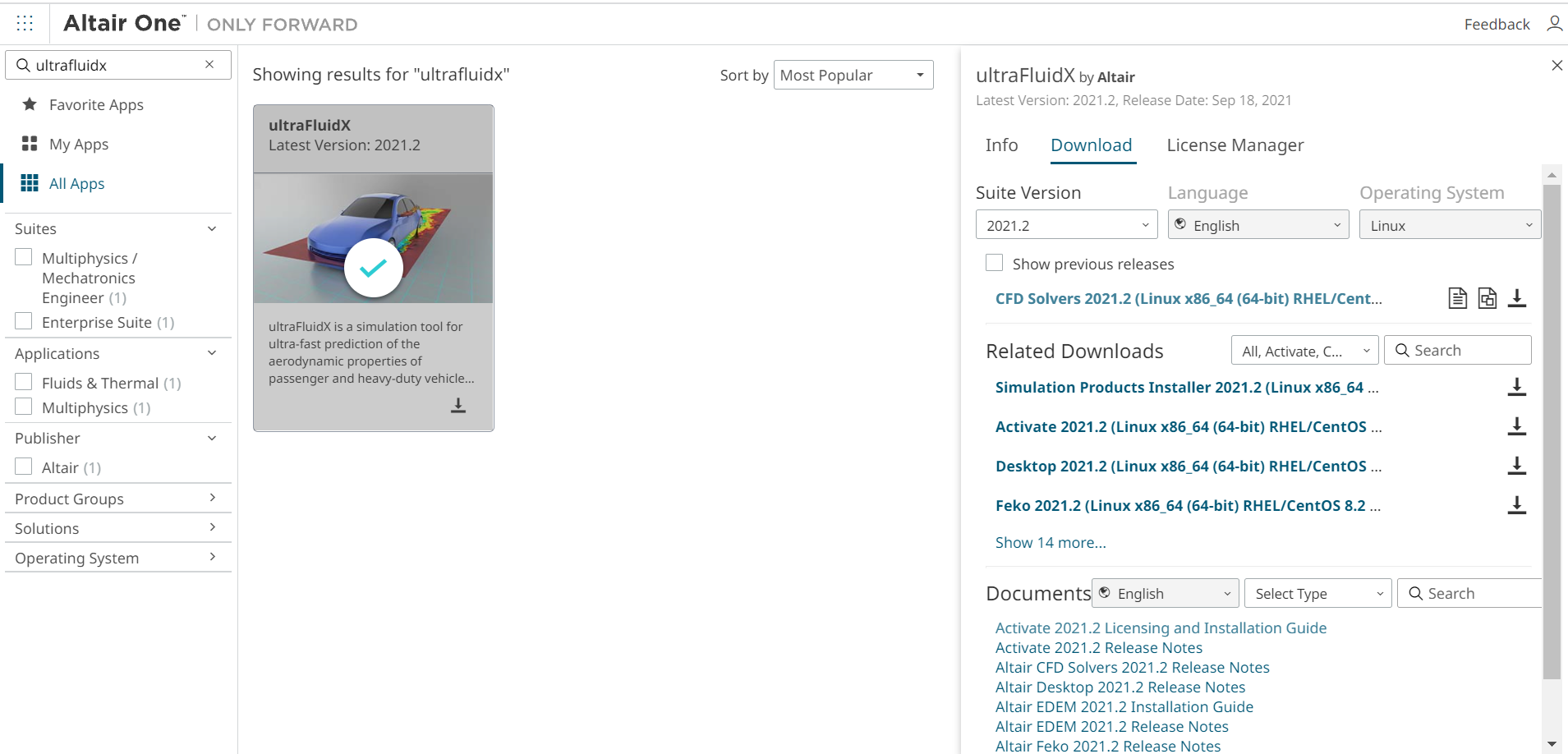Download the CFD Solvers 2021.2 installer
The image size is (1568, 754).
point(1517,298)
